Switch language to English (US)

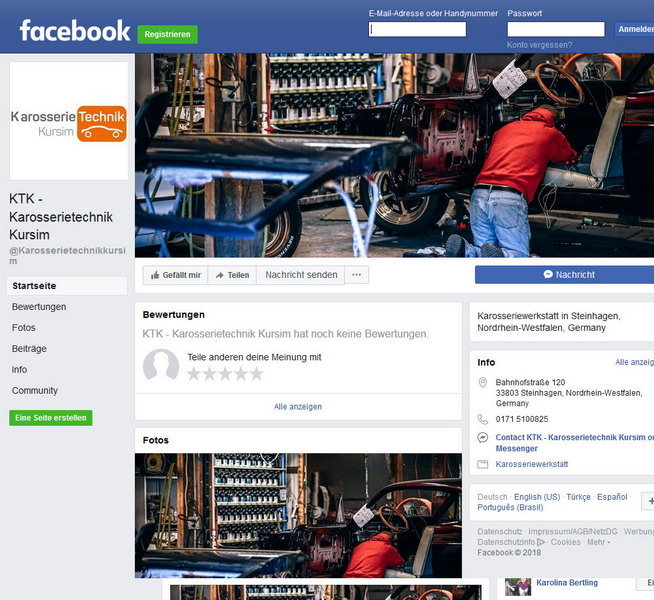click(x=537, y=497)
